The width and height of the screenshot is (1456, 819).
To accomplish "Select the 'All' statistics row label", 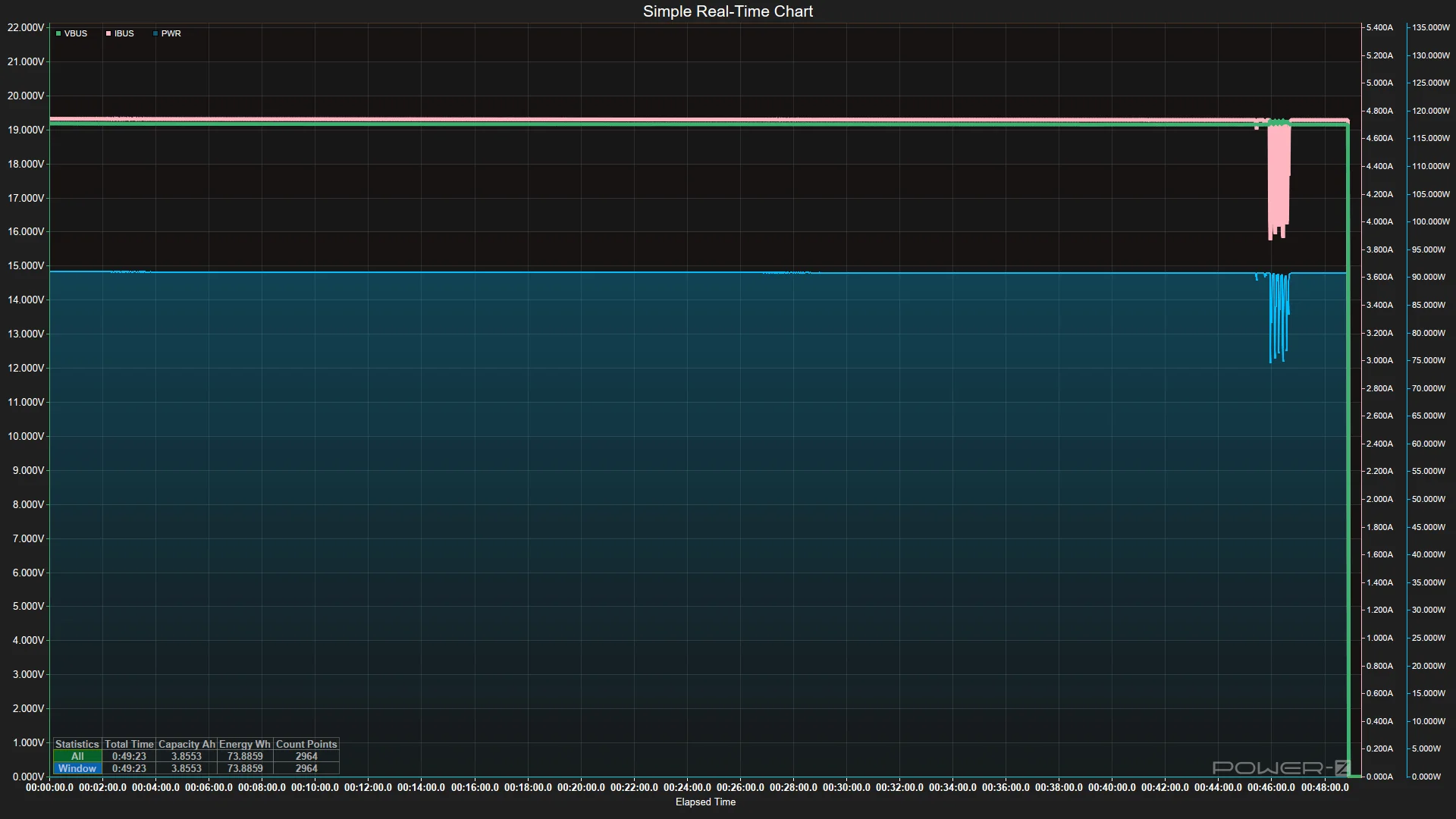I will 77,756.
